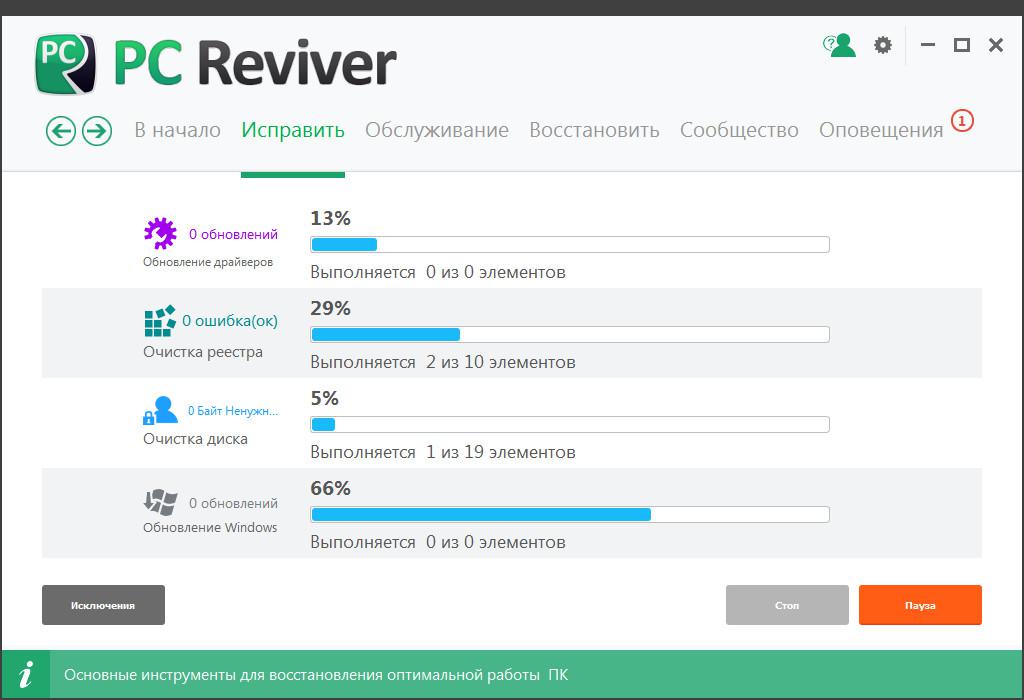Click the 66% percentage value
Viewport: 1024px width, 700px height.
click(330, 488)
